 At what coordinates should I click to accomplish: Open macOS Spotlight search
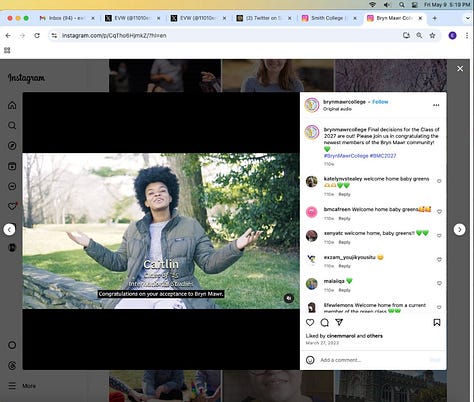pos(402,4)
